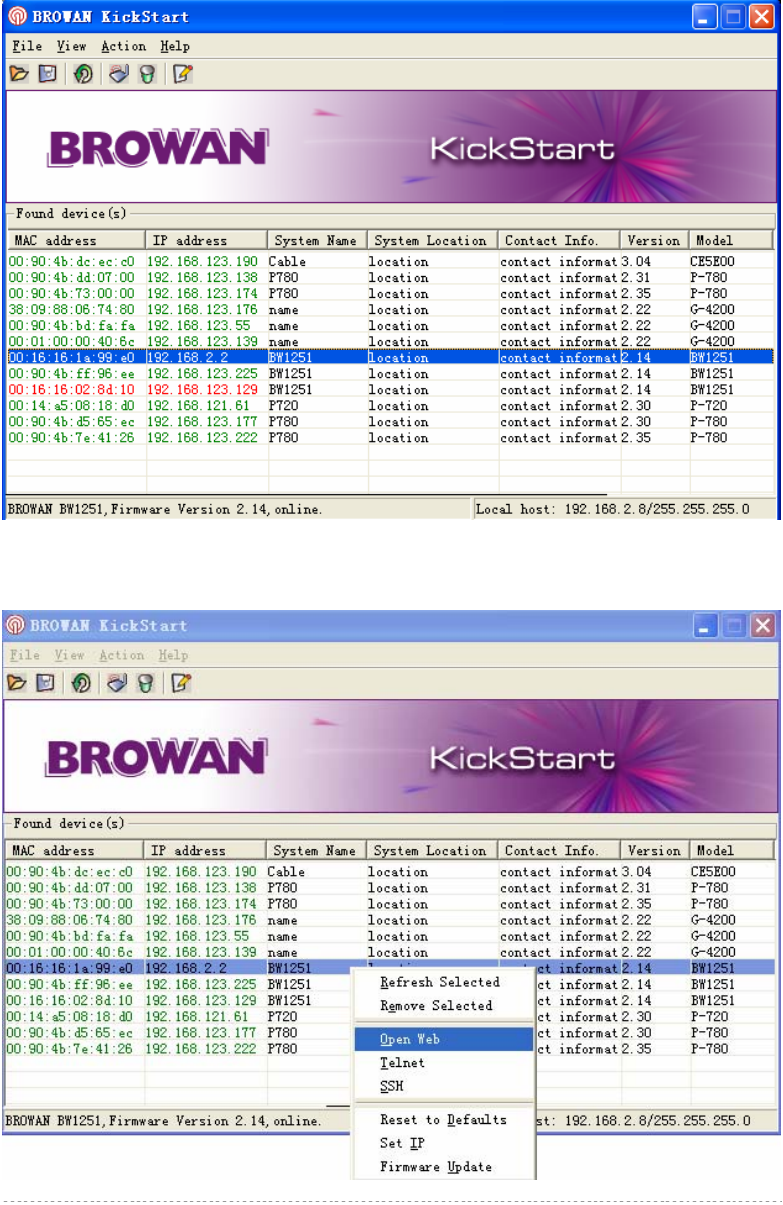Choose Refresh Selected from the context menu

click(439, 982)
